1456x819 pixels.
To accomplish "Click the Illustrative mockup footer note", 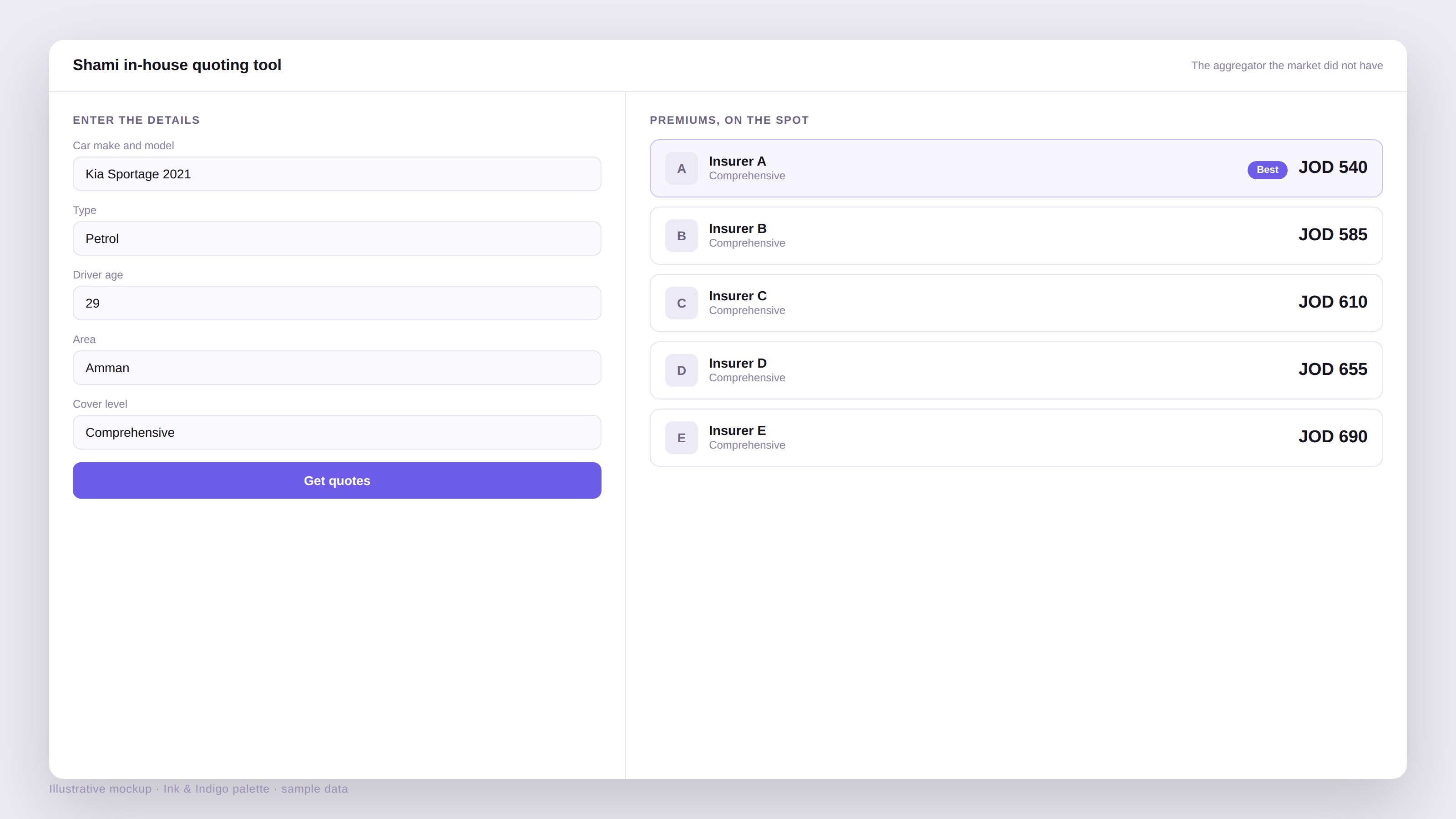I will pos(198,789).
